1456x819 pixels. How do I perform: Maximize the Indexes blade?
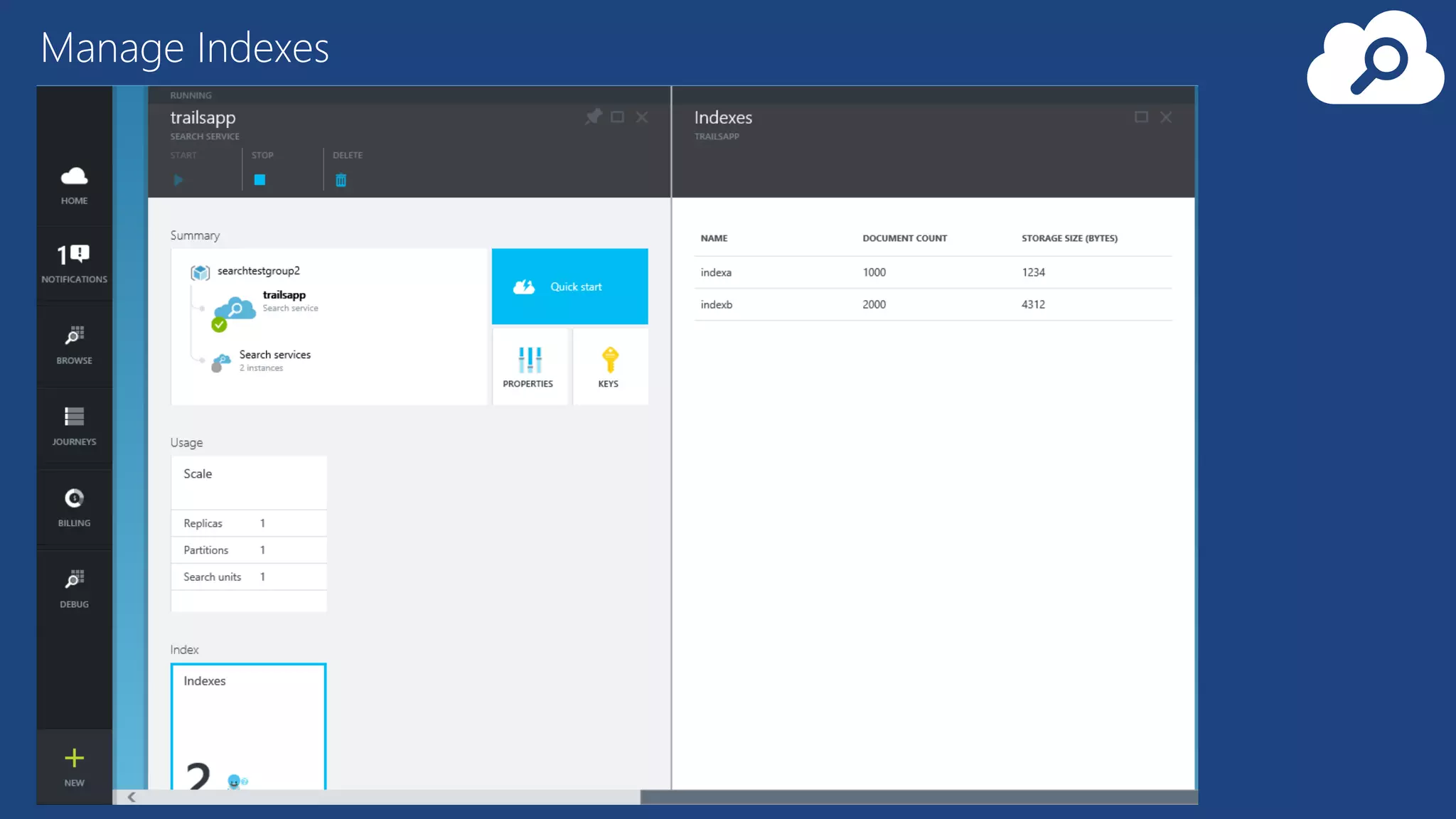point(1141,117)
